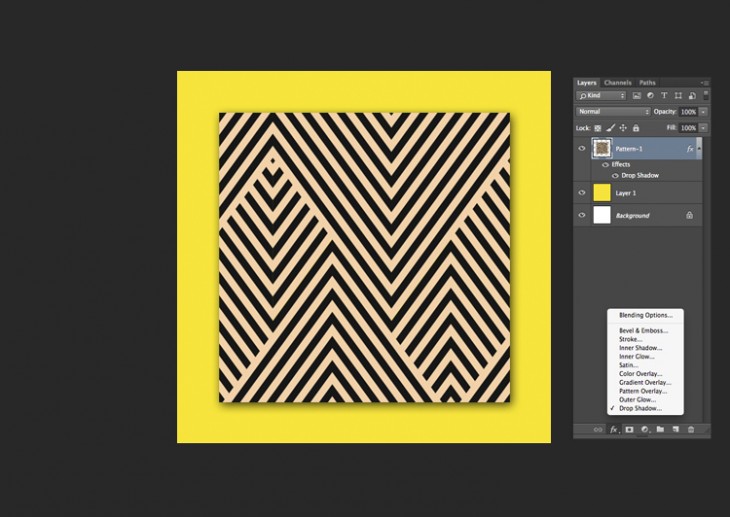Lock position move icon
The width and height of the screenshot is (730, 517).
click(x=623, y=128)
